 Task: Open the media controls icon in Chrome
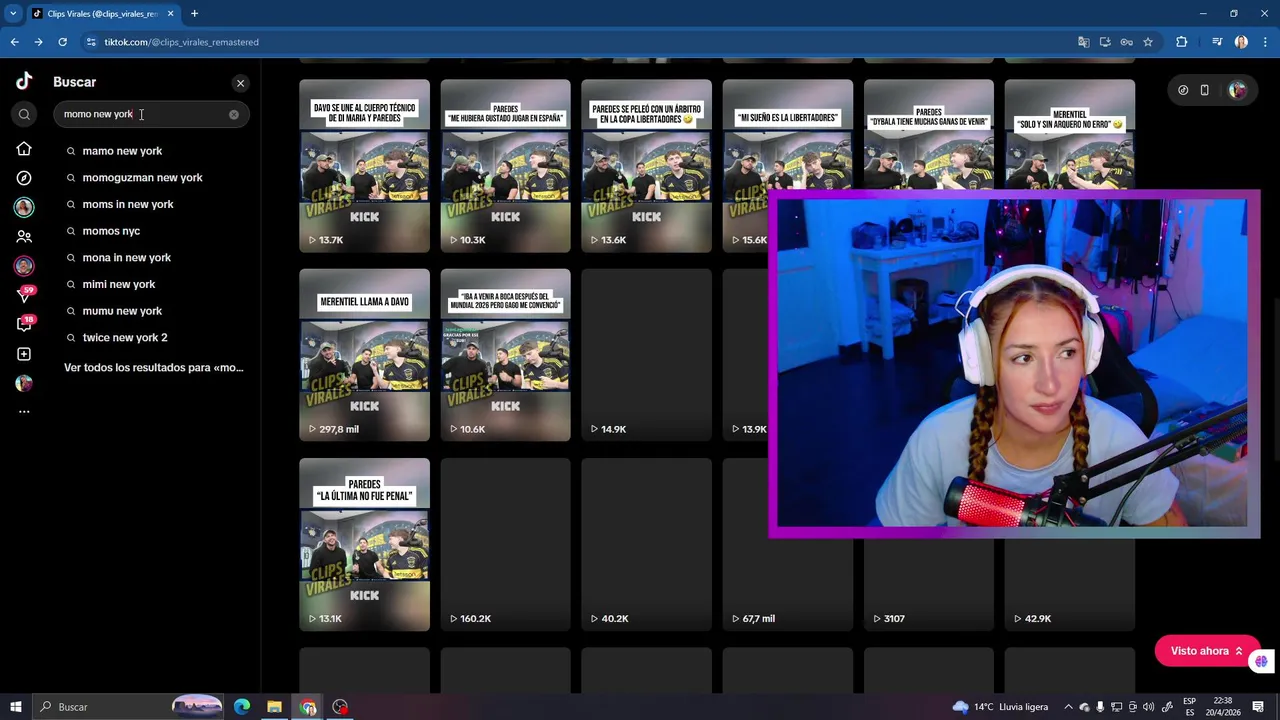1217,42
